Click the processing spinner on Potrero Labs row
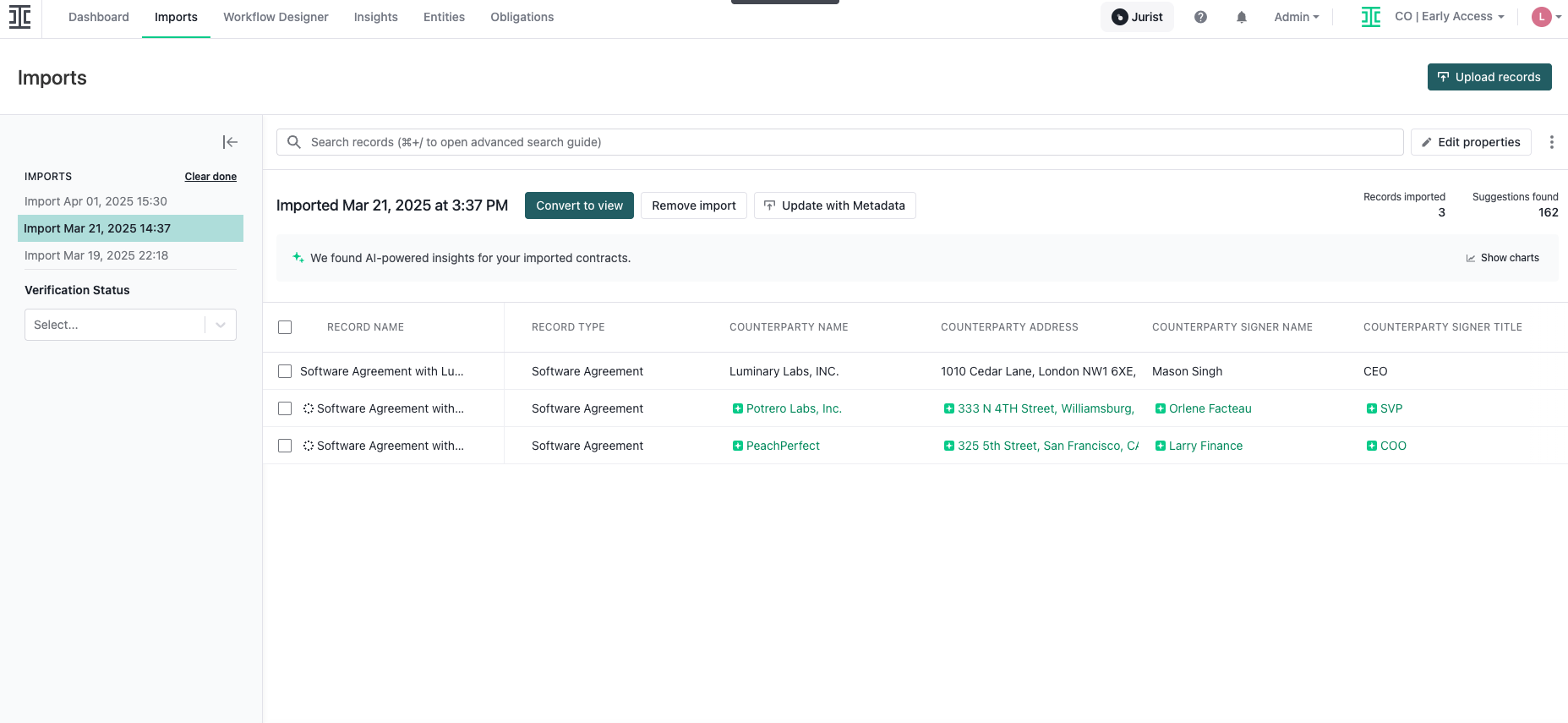Screen dimensions: 1568x723 coord(309,408)
